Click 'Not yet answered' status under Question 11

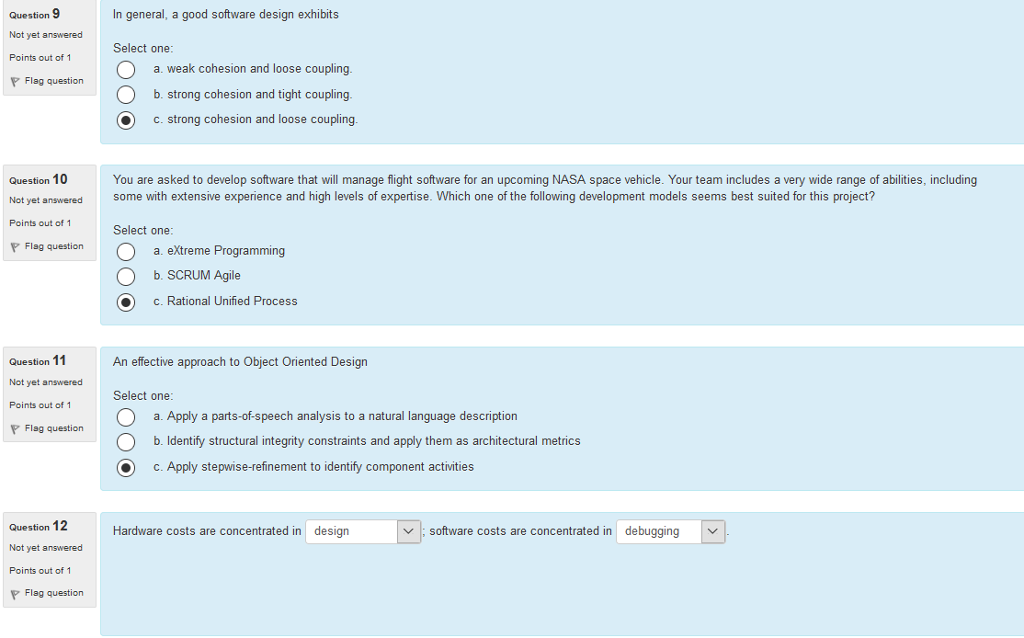coord(46,383)
